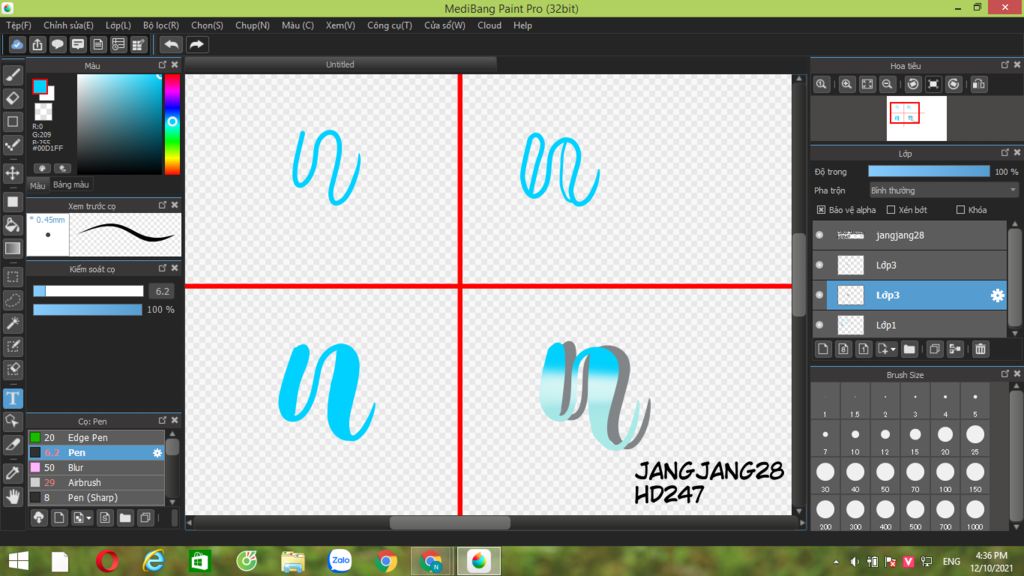Screen dimensions: 1024x576
Task: Open the Tệp(F) menu
Action: tap(18, 25)
